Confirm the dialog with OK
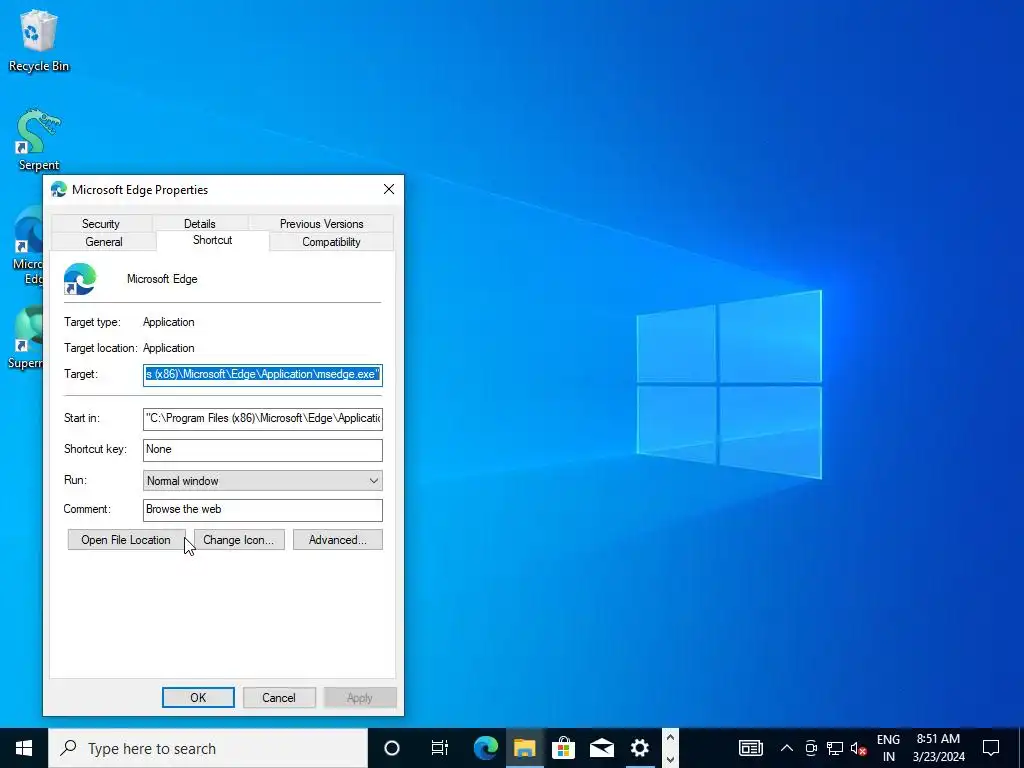 [x=198, y=697]
